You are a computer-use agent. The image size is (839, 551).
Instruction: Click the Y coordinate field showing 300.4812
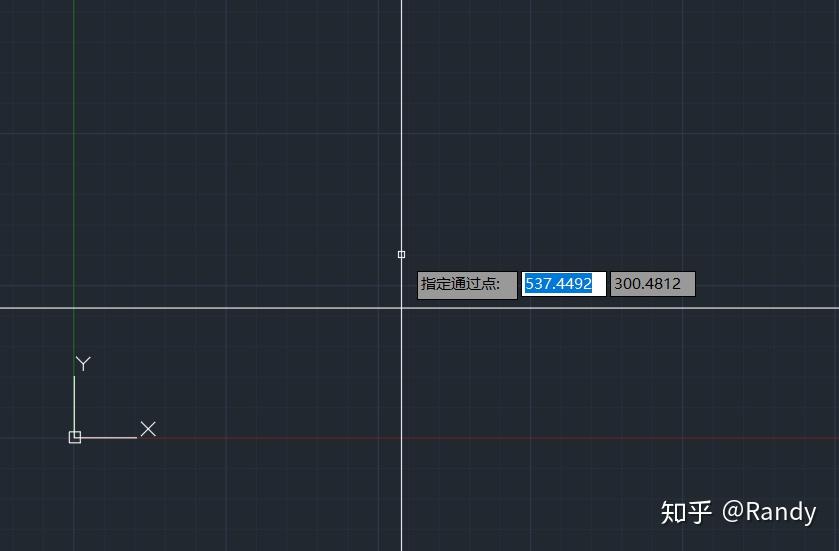pyautogui.click(x=653, y=284)
